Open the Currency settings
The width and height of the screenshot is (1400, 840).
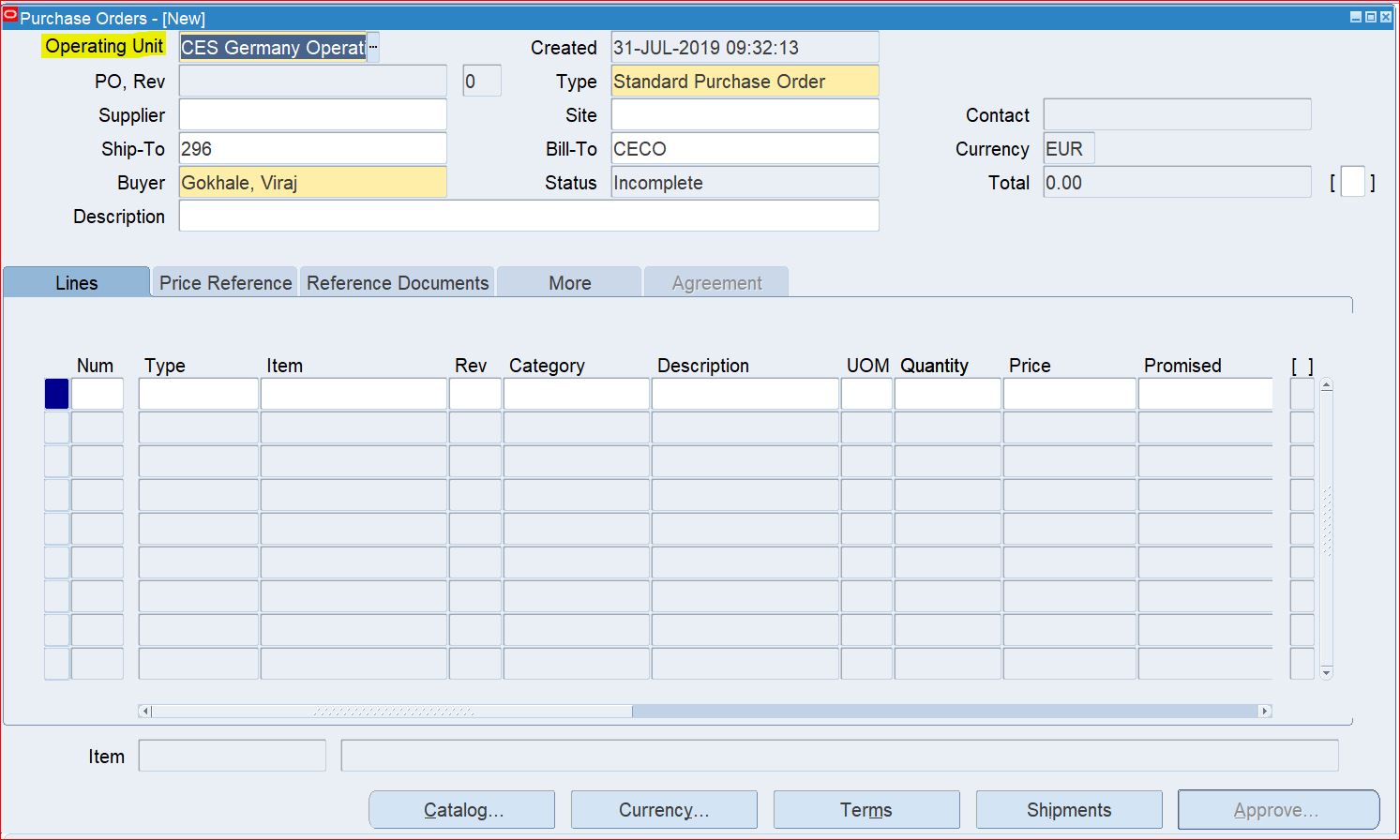[x=663, y=809]
